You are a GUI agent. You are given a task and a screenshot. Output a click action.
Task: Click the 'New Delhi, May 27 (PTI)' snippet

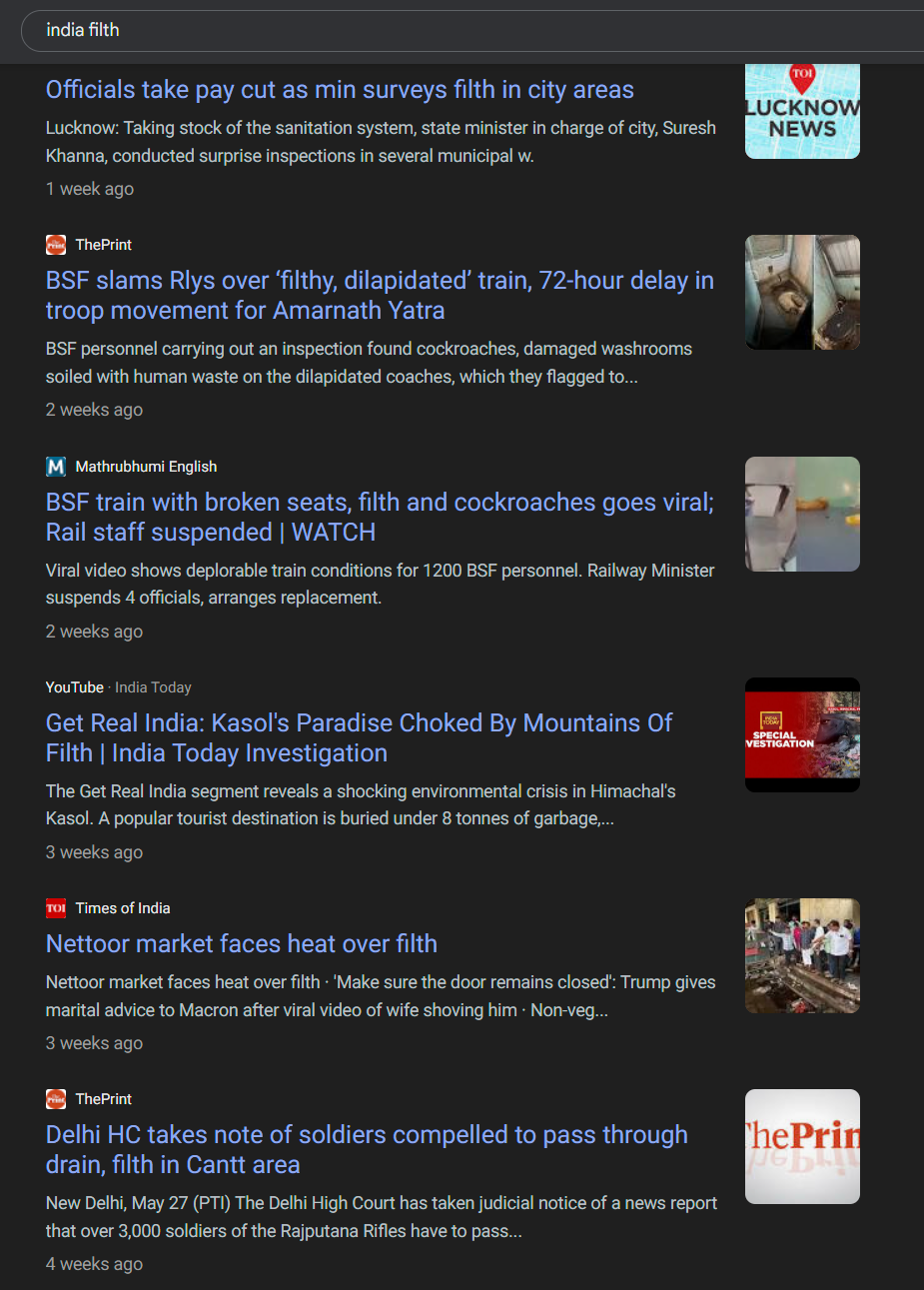(382, 1217)
